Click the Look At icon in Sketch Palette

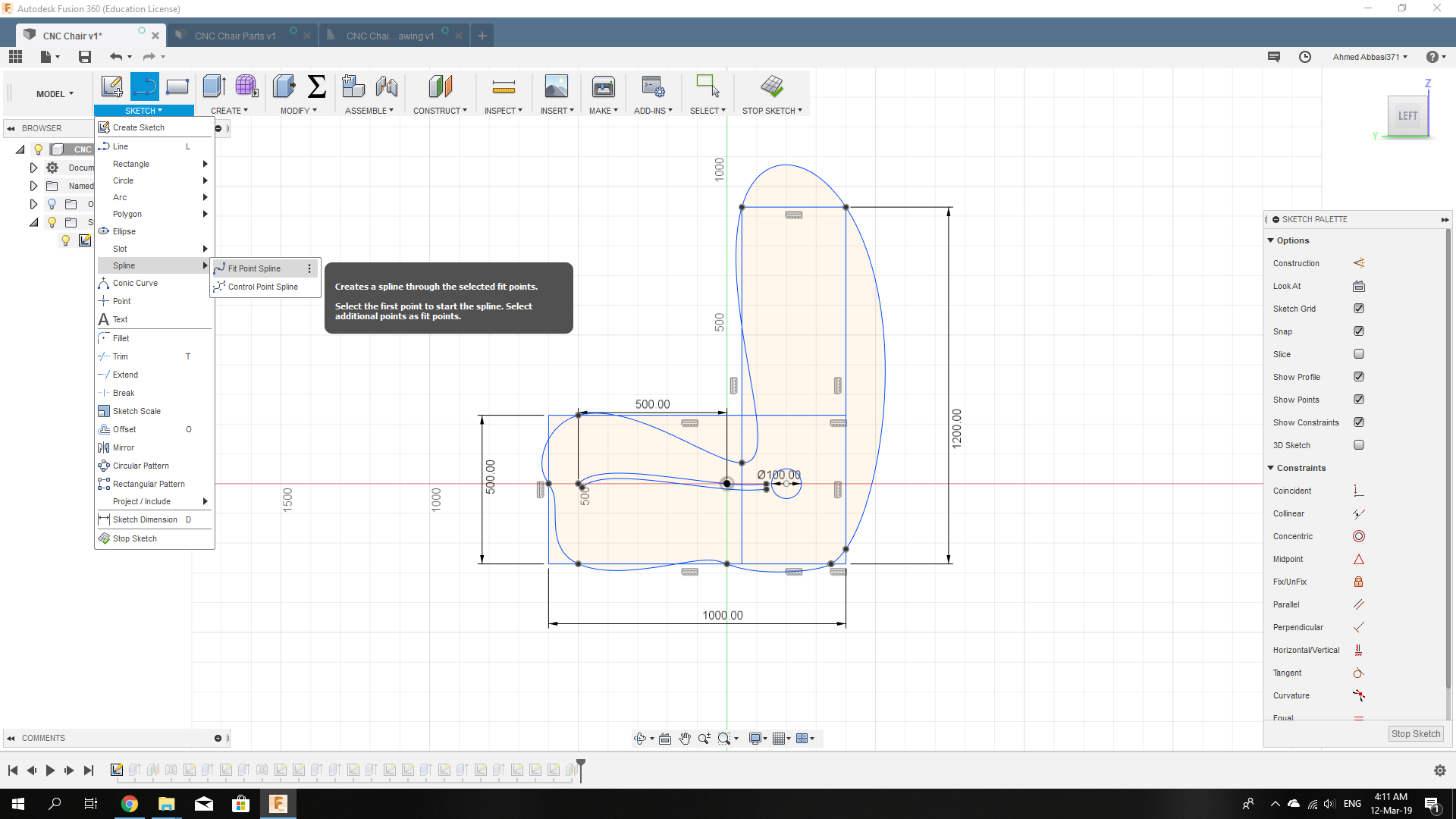[1358, 286]
